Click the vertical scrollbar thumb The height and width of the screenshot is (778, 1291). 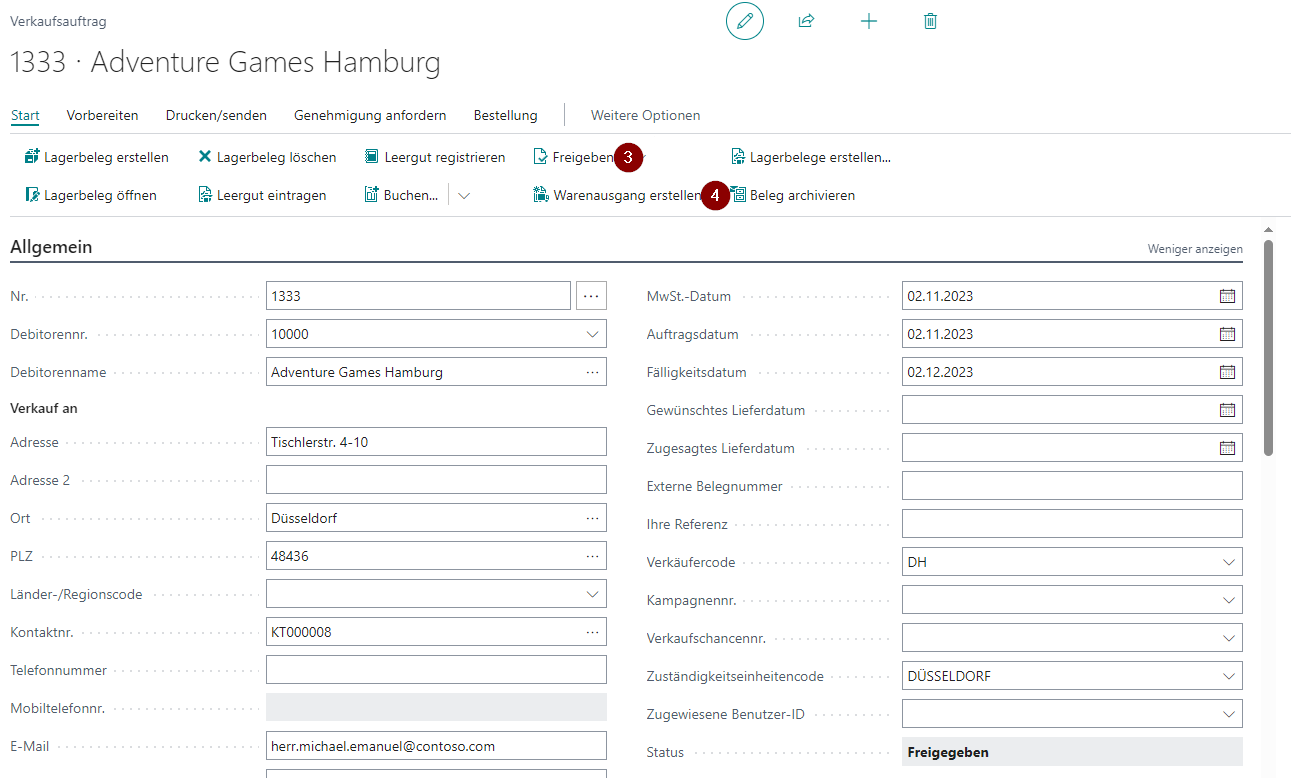coord(1268,346)
